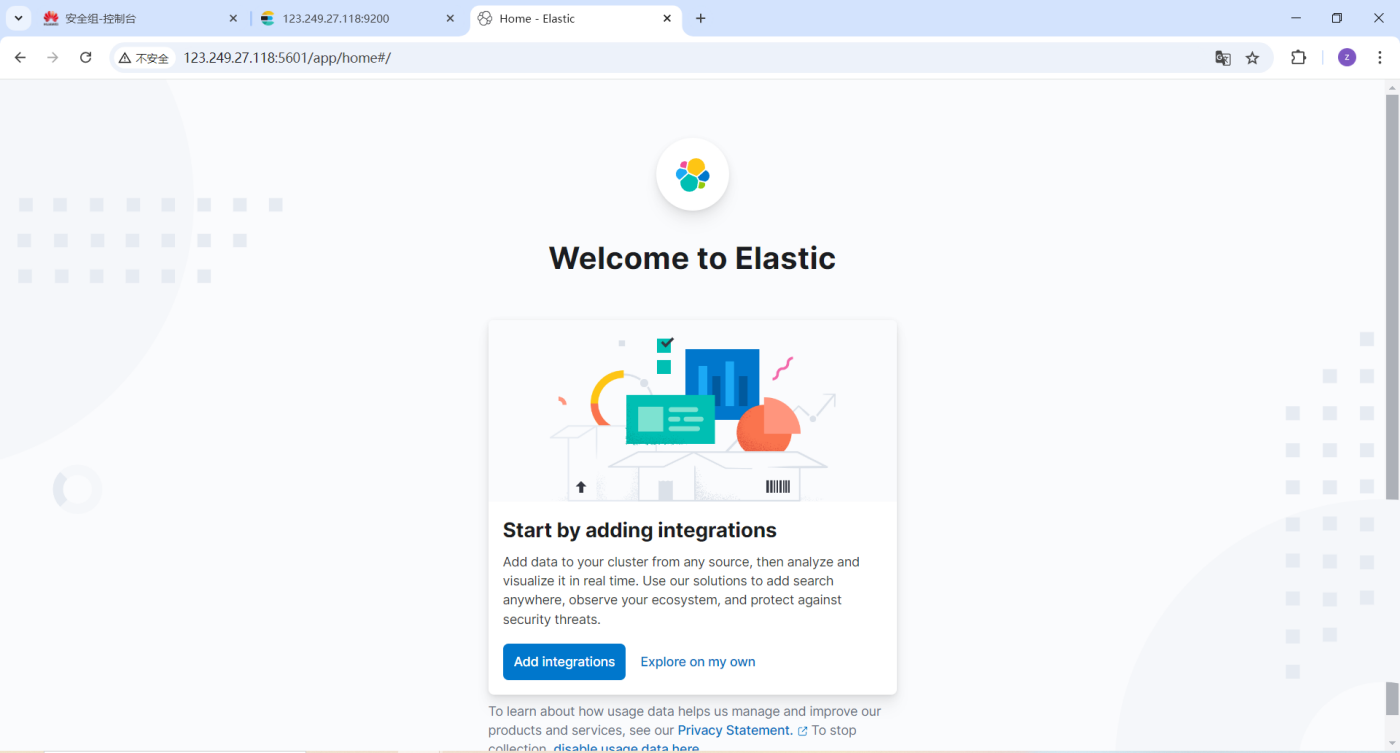Select the Home - Elastic tab

[575, 18]
